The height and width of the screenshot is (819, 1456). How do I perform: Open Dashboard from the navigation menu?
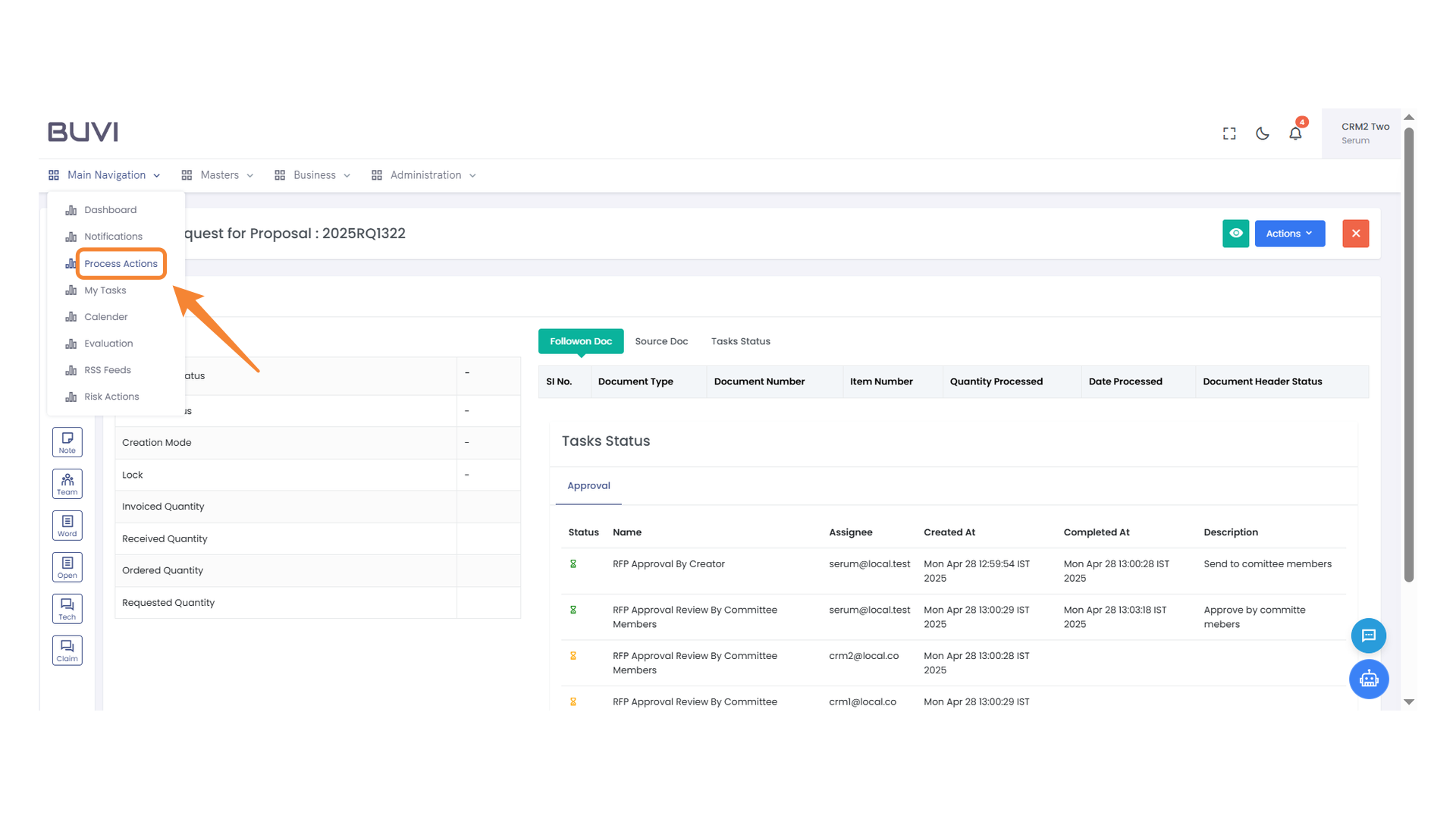(x=111, y=209)
